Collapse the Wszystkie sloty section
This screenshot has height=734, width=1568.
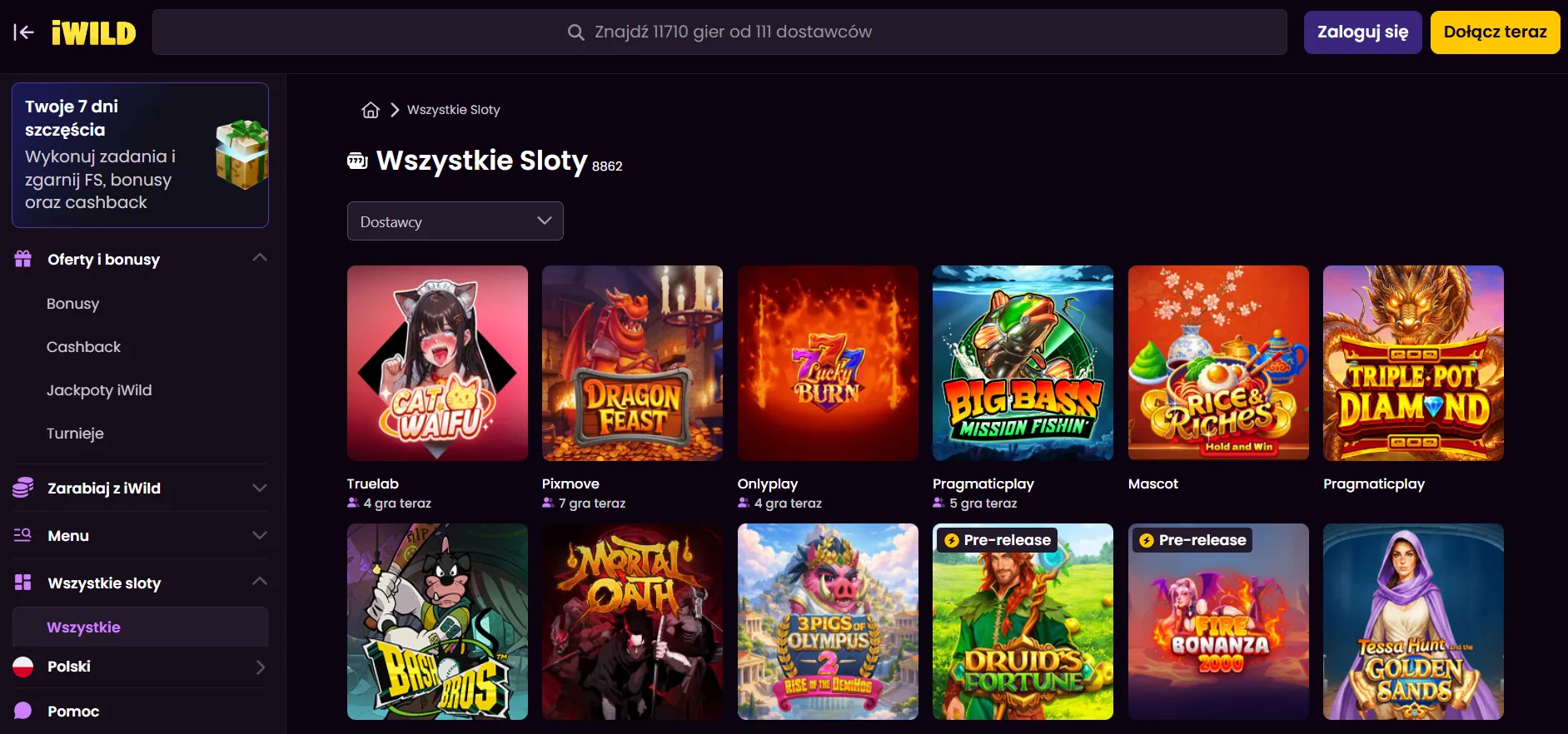[260, 581]
